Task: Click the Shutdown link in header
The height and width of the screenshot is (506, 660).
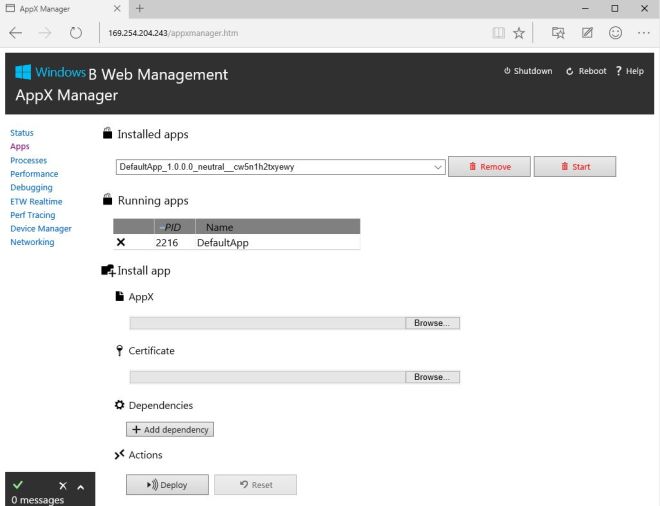Action: [x=528, y=71]
